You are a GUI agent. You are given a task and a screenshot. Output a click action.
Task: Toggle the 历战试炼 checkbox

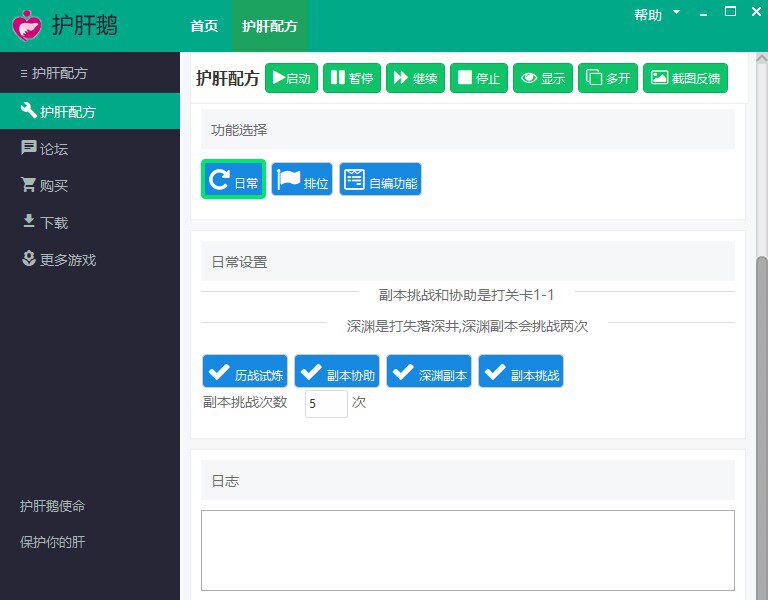pyautogui.click(x=245, y=371)
